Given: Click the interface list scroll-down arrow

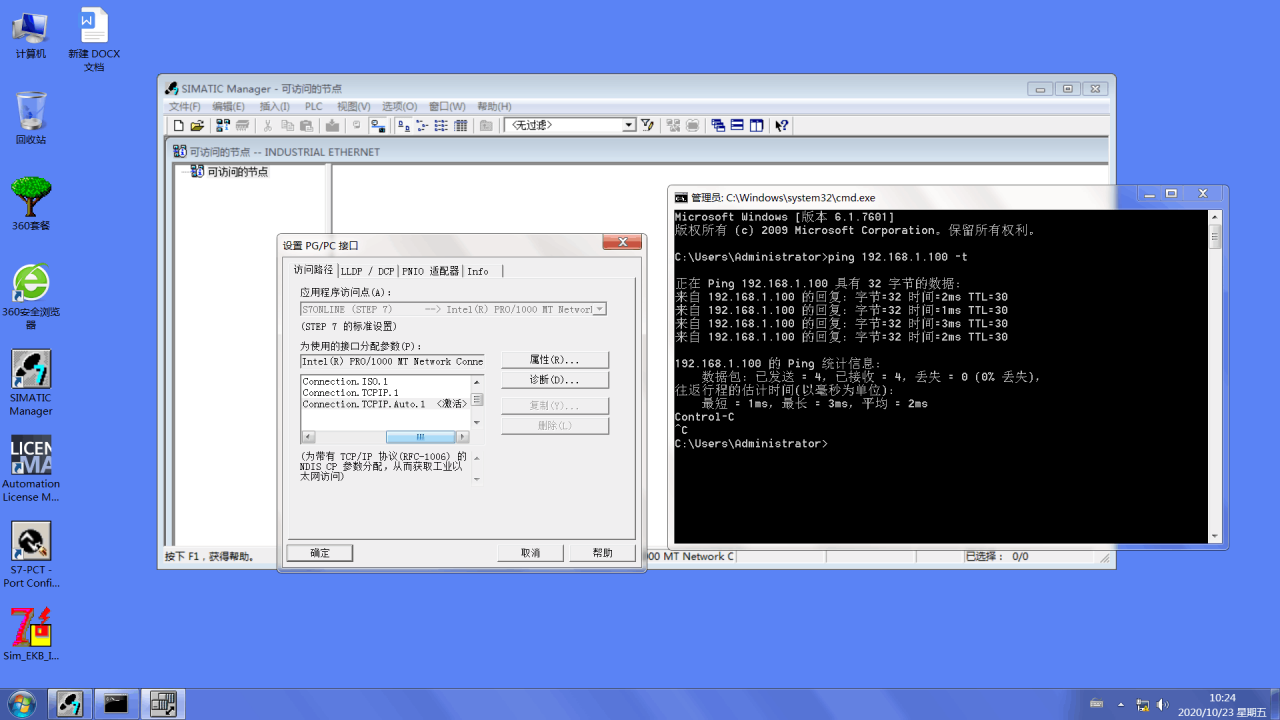Looking at the screenshot, I should pyautogui.click(x=477, y=422).
